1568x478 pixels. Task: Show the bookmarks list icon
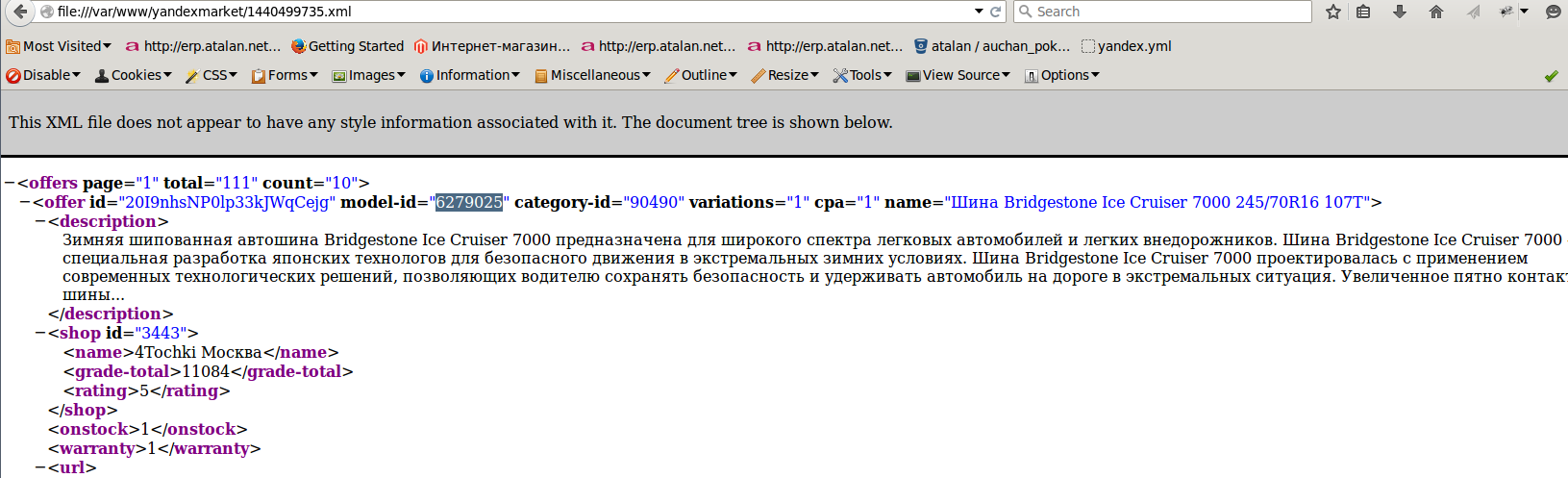[1363, 12]
